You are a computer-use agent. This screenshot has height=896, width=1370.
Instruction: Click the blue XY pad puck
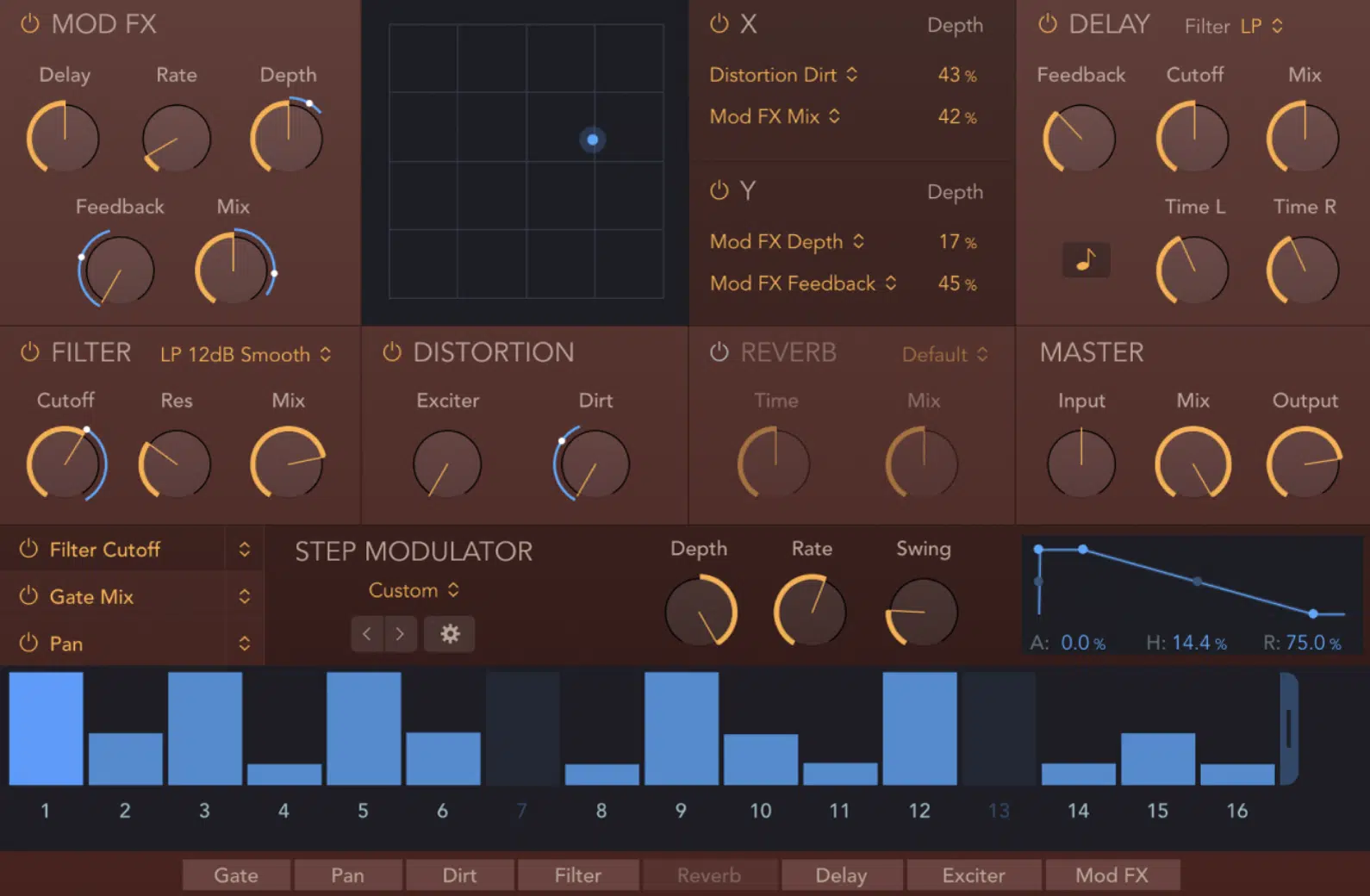(x=593, y=140)
